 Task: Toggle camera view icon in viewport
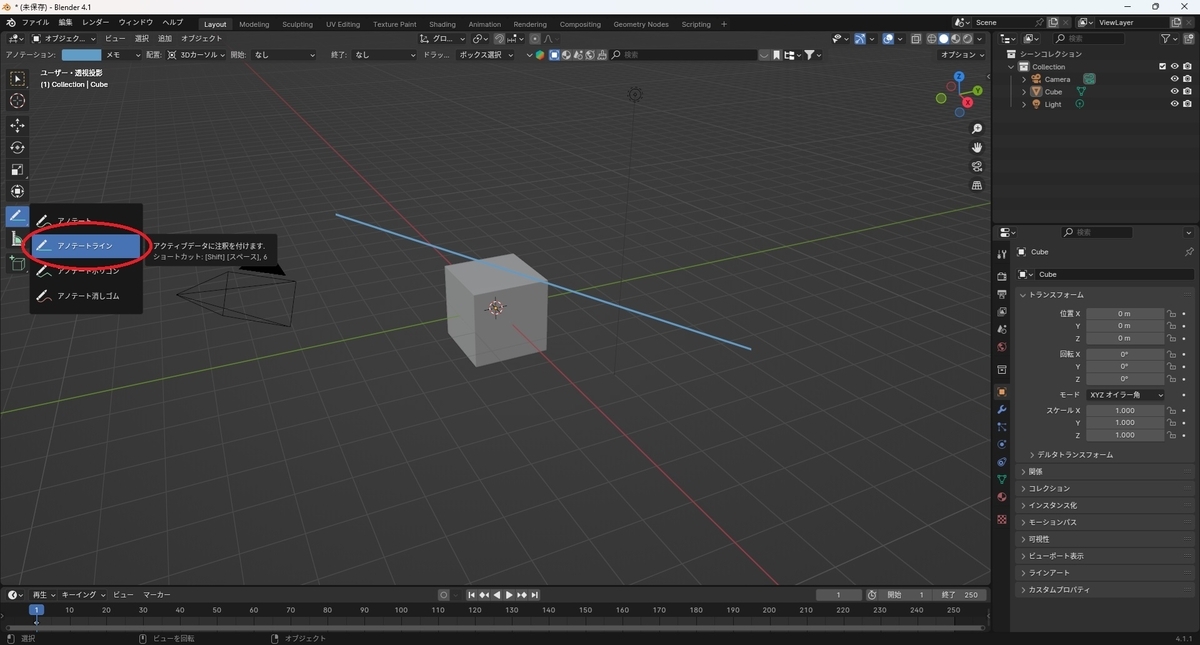[x=977, y=166]
